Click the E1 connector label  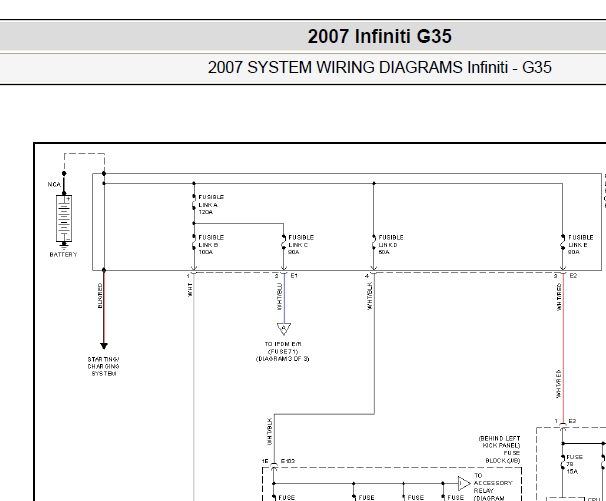point(294,276)
